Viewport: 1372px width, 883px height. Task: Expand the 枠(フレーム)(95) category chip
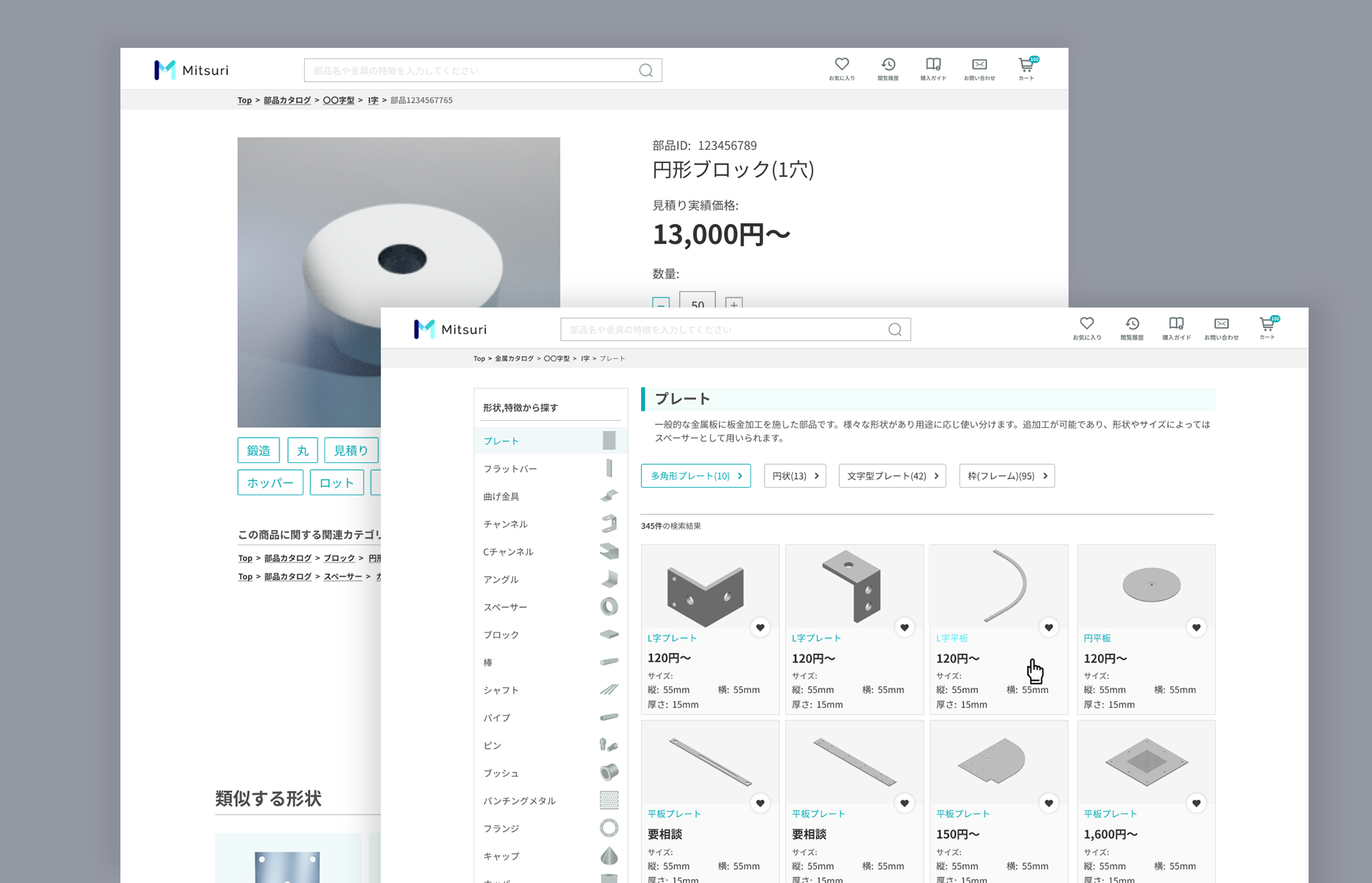[x=1006, y=476]
